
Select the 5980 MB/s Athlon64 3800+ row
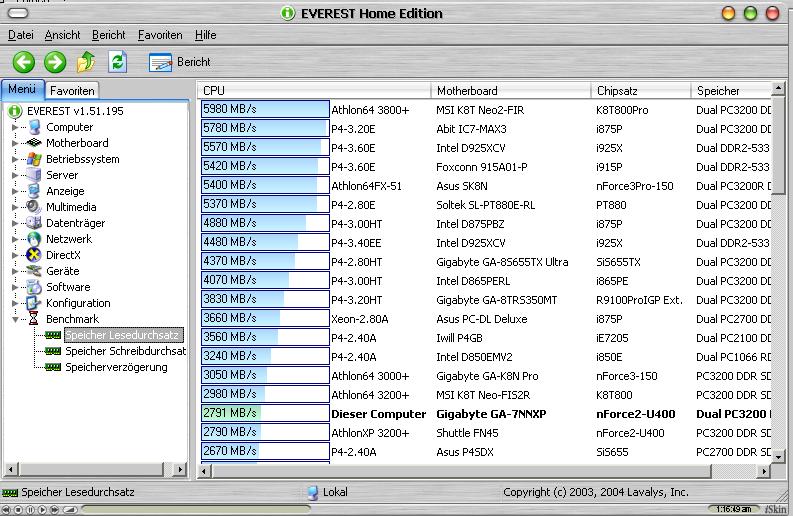[x=486, y=110]
